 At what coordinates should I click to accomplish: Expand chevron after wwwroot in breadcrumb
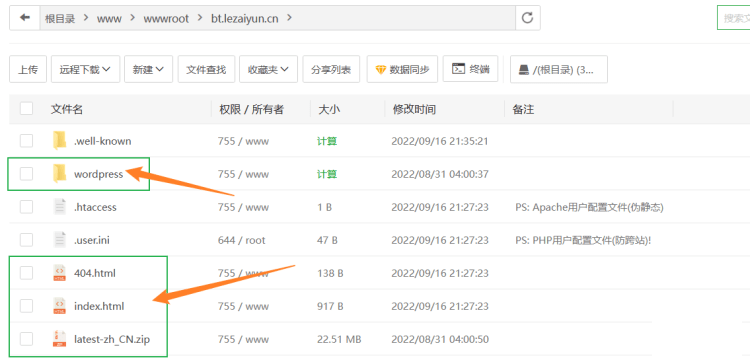click(200, 18)
